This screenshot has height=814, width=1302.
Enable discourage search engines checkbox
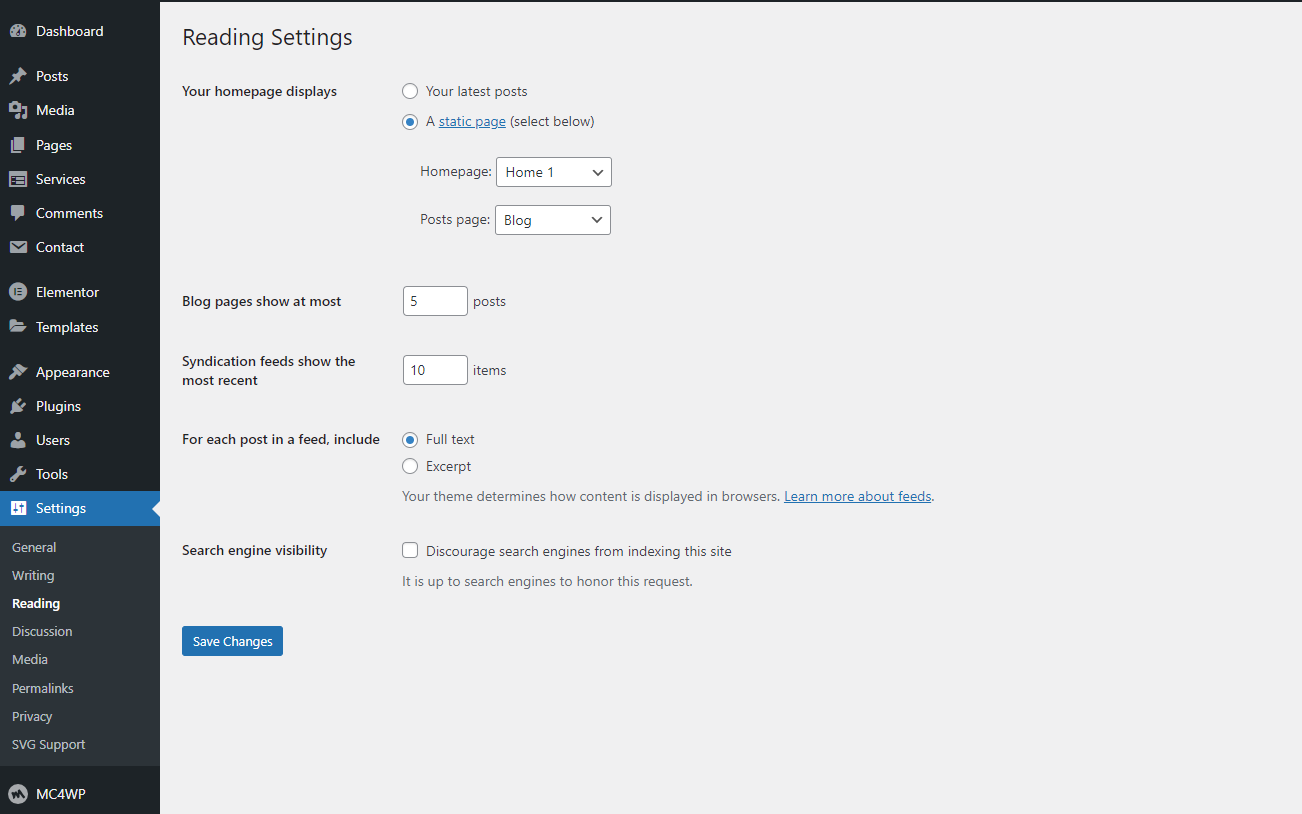(410, 551)
